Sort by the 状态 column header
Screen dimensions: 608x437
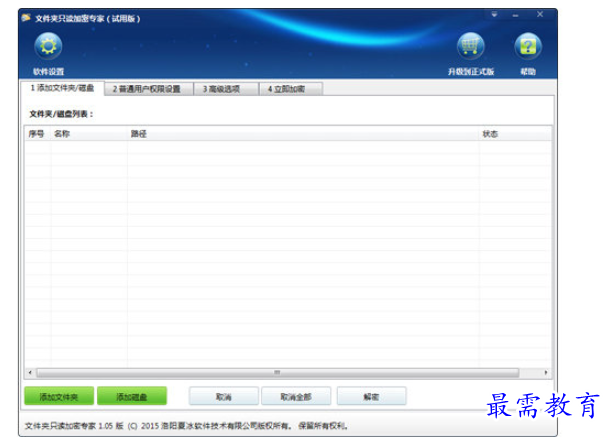pos(515,134)
